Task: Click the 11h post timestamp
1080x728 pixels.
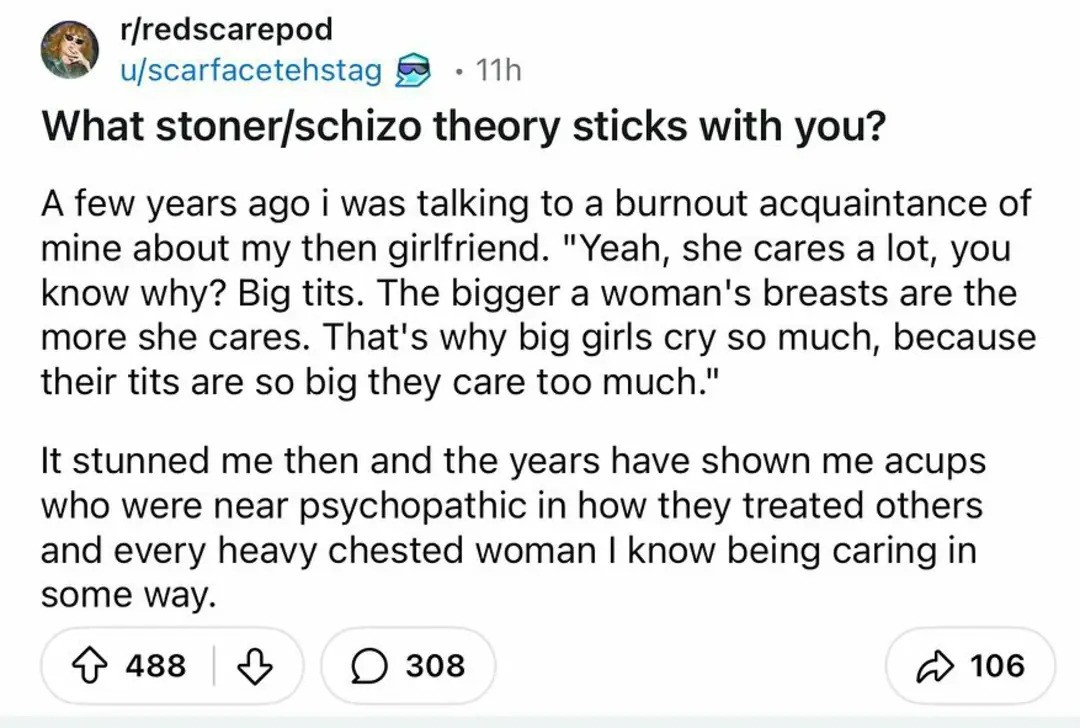Action: 498,70
